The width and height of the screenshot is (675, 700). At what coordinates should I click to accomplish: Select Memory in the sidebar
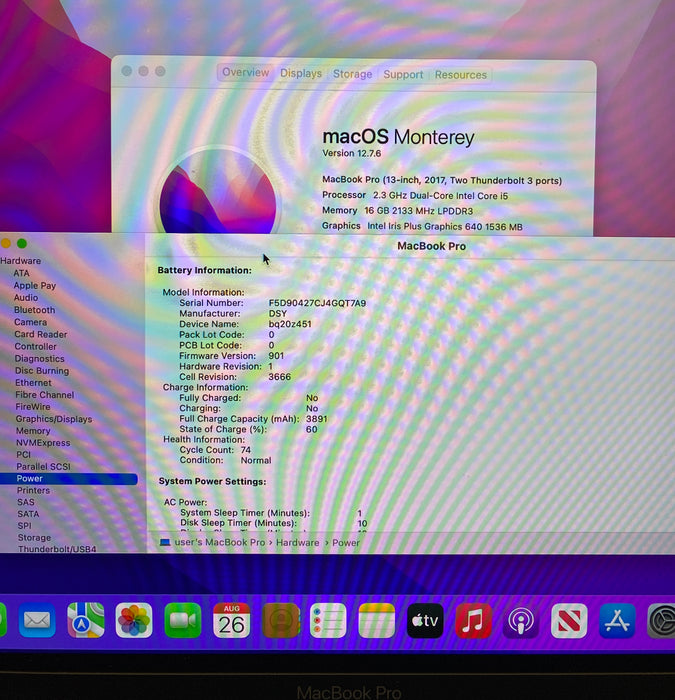tap(33, 431)
